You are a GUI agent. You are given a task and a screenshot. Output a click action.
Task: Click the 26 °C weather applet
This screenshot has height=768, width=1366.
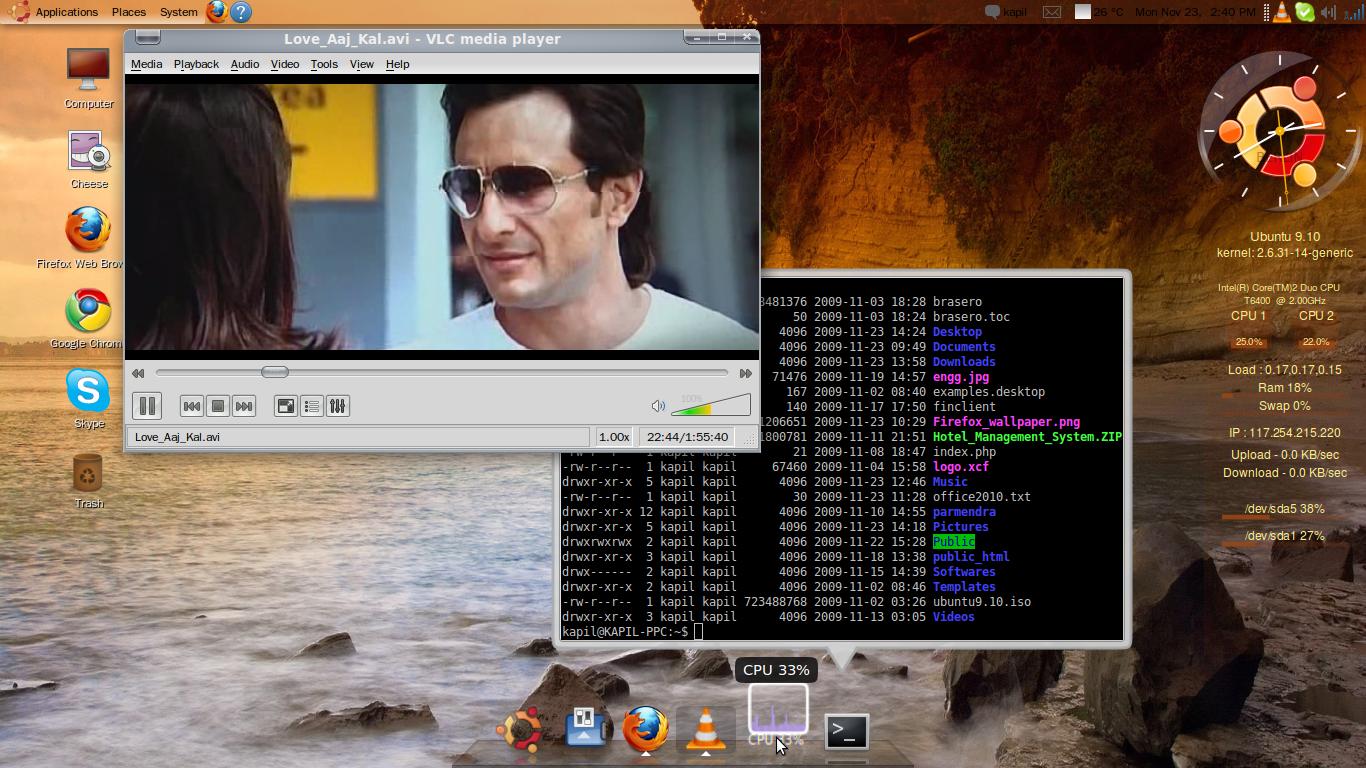1099,12
